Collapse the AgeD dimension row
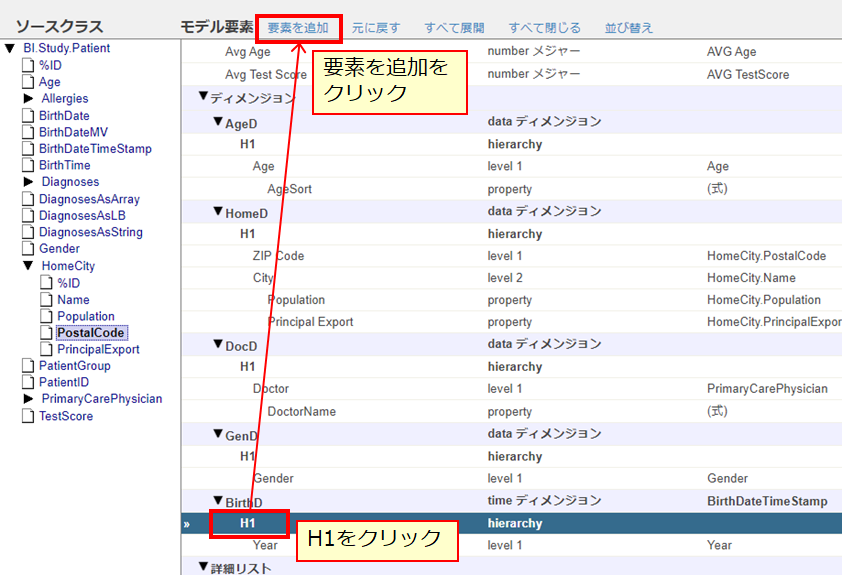This screenshot has width=842, height=575. (218, 121)
